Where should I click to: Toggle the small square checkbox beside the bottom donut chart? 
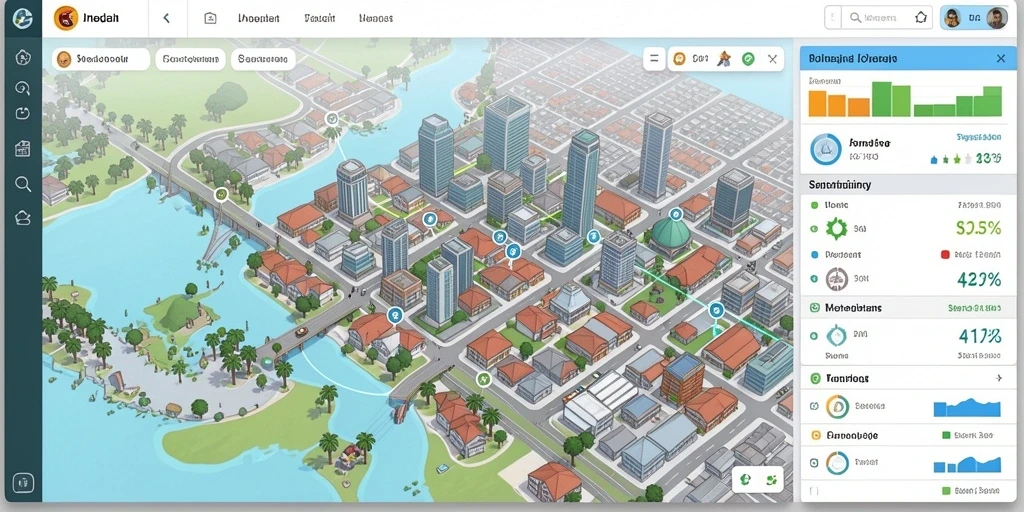pos(814,462)
